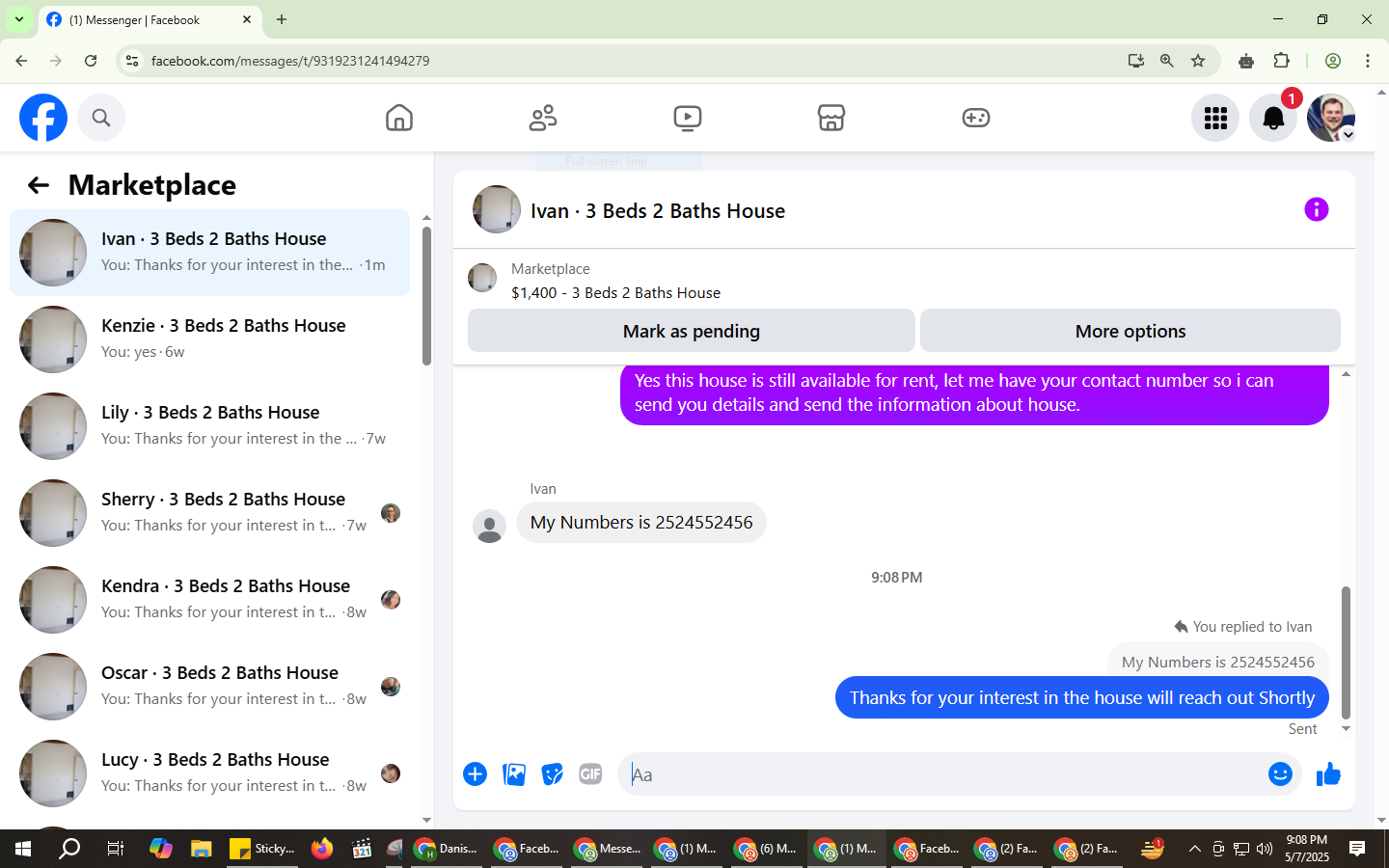Send a thumbs-up like

pos(1328,774)
